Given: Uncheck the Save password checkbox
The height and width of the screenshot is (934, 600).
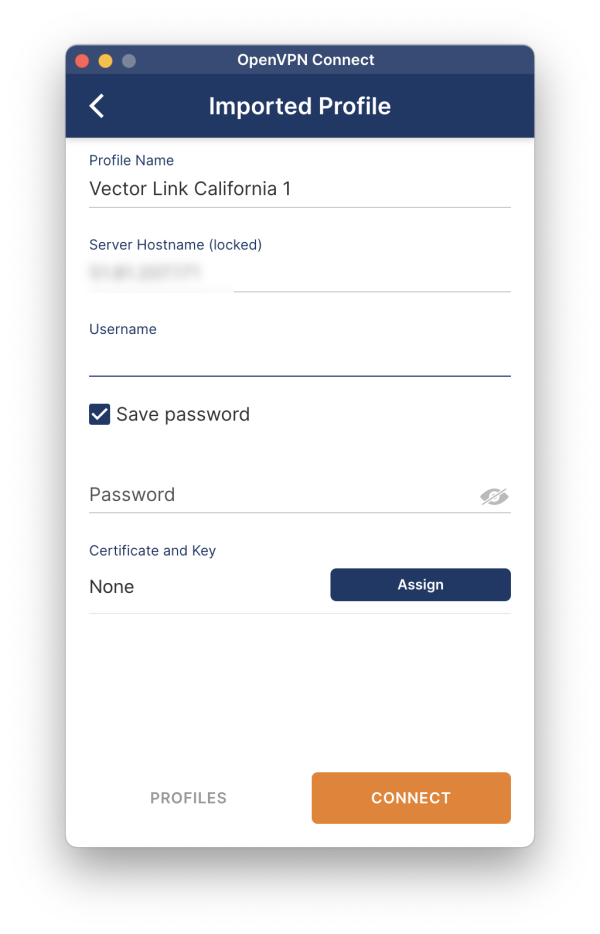Looking at the screenshot, I should coord(99,413).
